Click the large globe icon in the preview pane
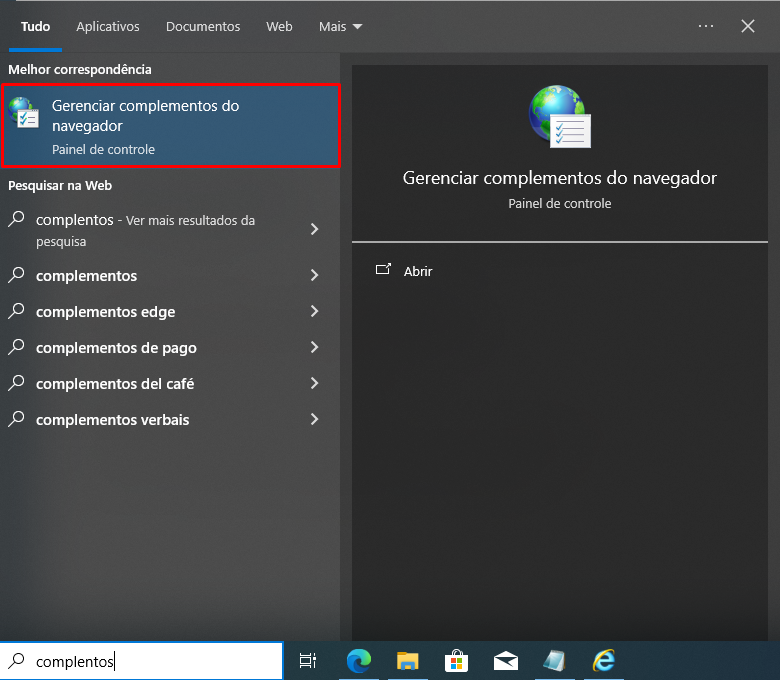 point(560,117)
